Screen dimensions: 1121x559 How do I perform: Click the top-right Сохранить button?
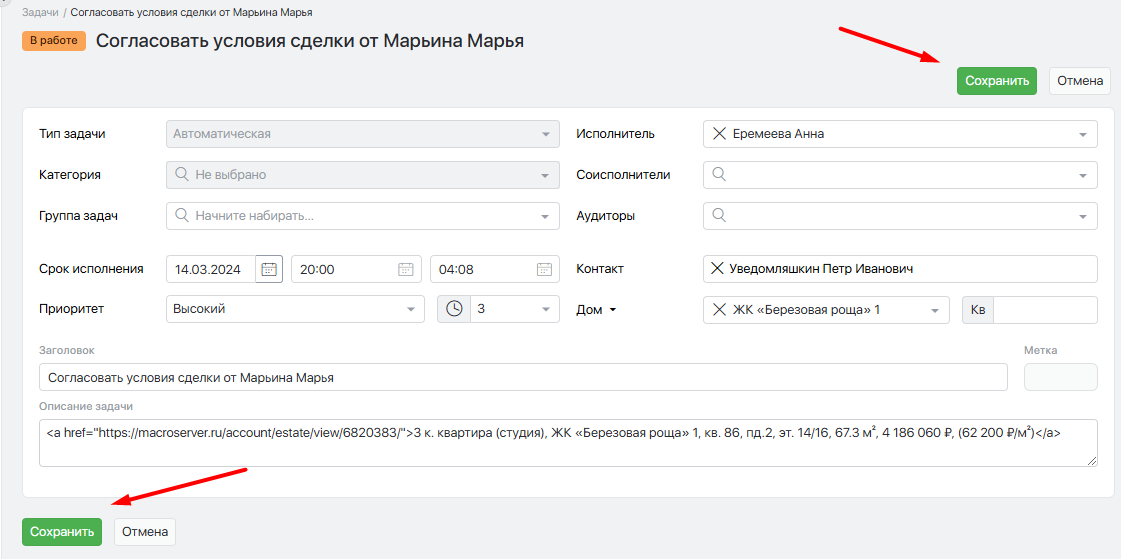pos(996,81)
